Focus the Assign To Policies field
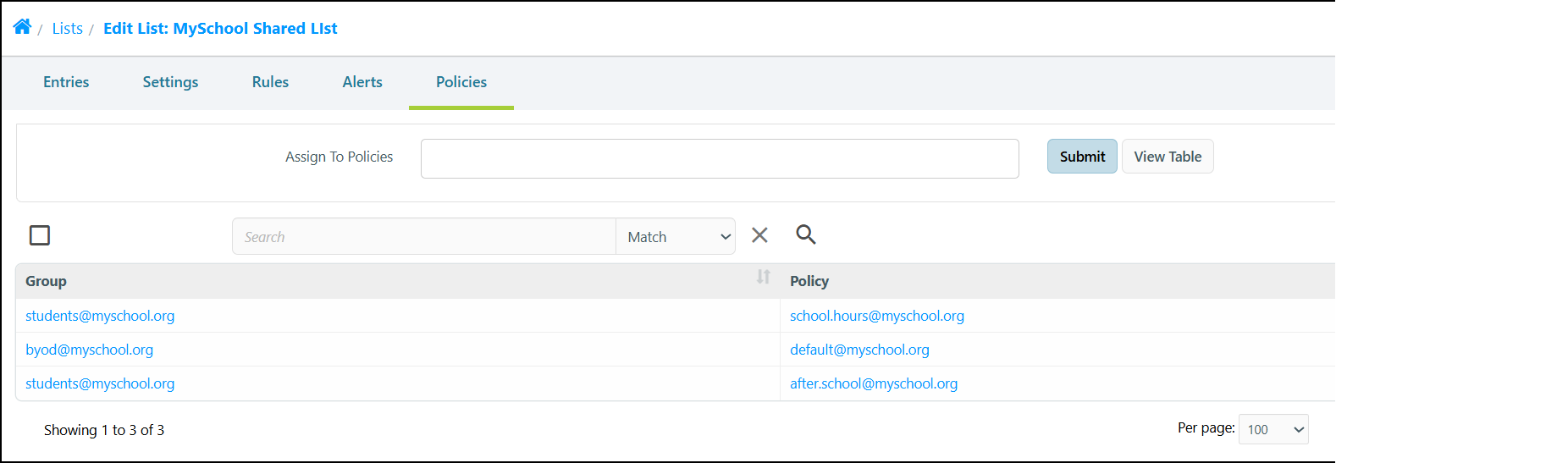The height and width of the screenshot is (463, 1568). pos(720,158)
